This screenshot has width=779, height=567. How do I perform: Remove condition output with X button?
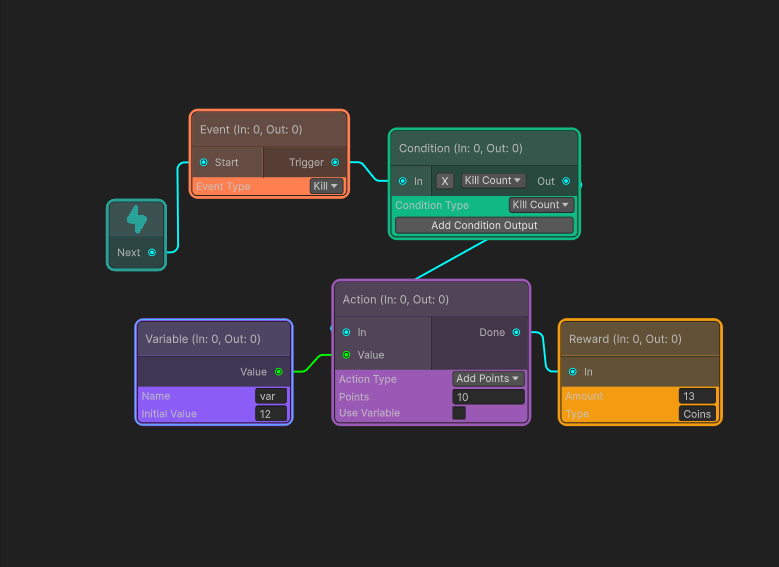pos(445,181)
